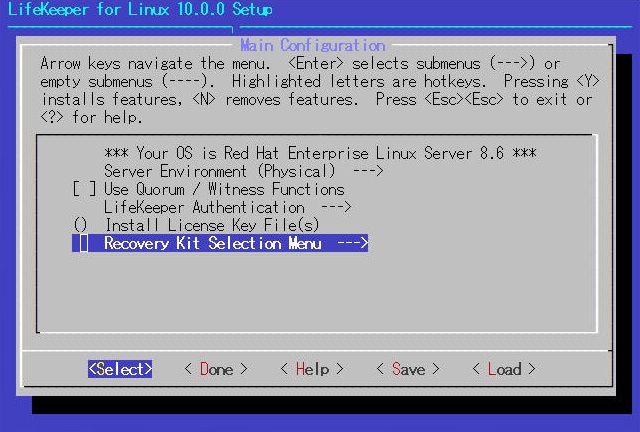This screenshot has height=432, width=640.
Task: Click the Main Configuration dialog title
Action: pyautogui.click(x=312, y=45)
